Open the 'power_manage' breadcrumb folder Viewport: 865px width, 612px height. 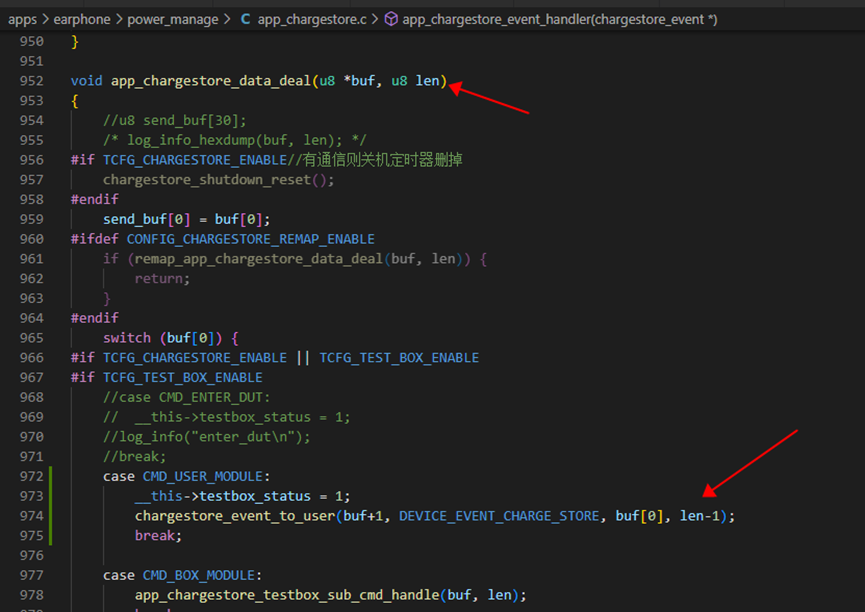[x=173, y=20]
